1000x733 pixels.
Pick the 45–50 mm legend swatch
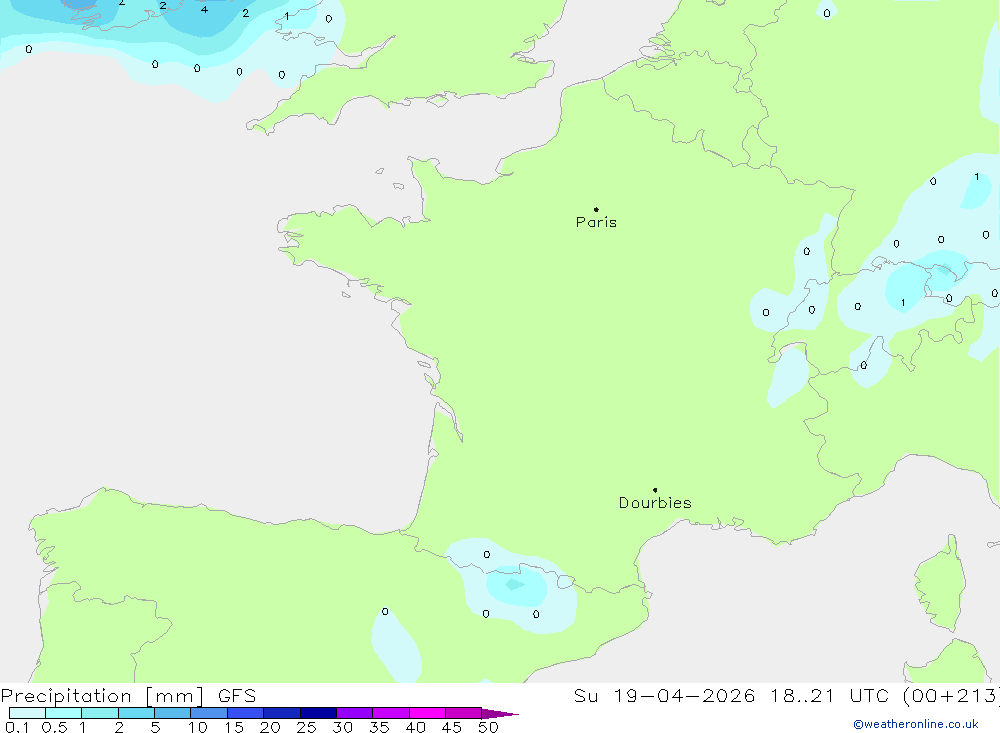464,713
